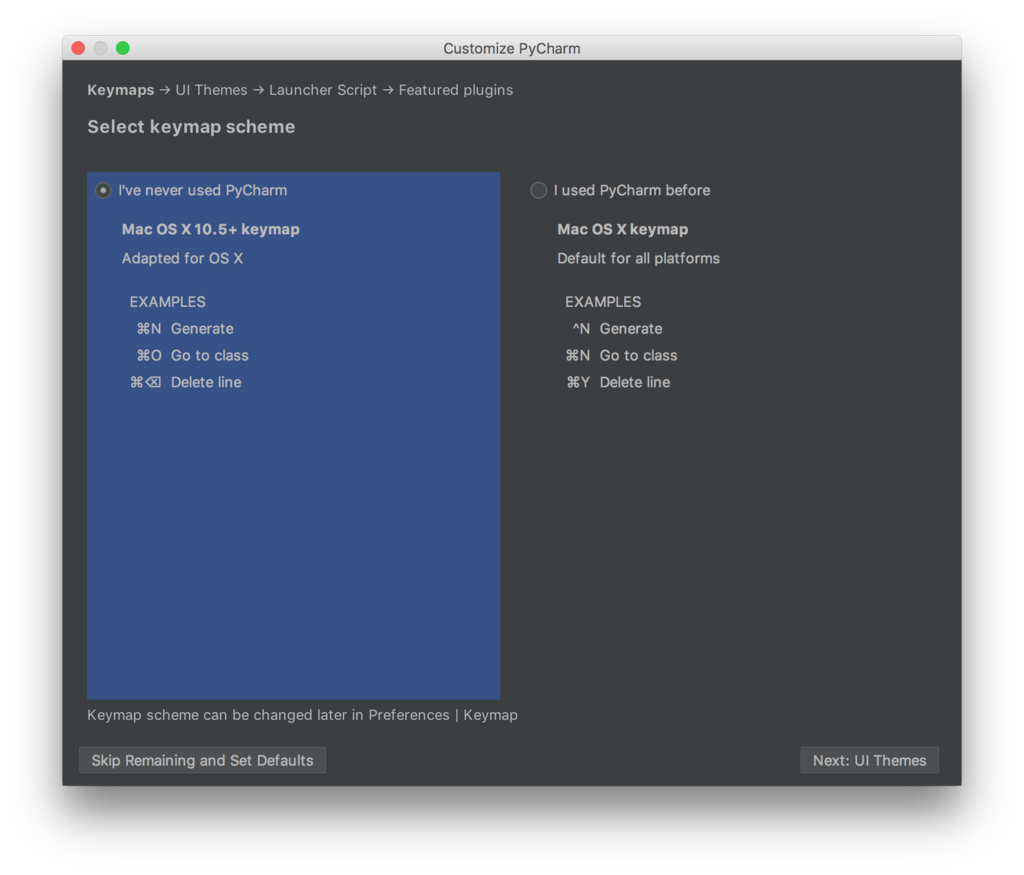Click the Keymap scheme Preferences note

pos(302,715)
